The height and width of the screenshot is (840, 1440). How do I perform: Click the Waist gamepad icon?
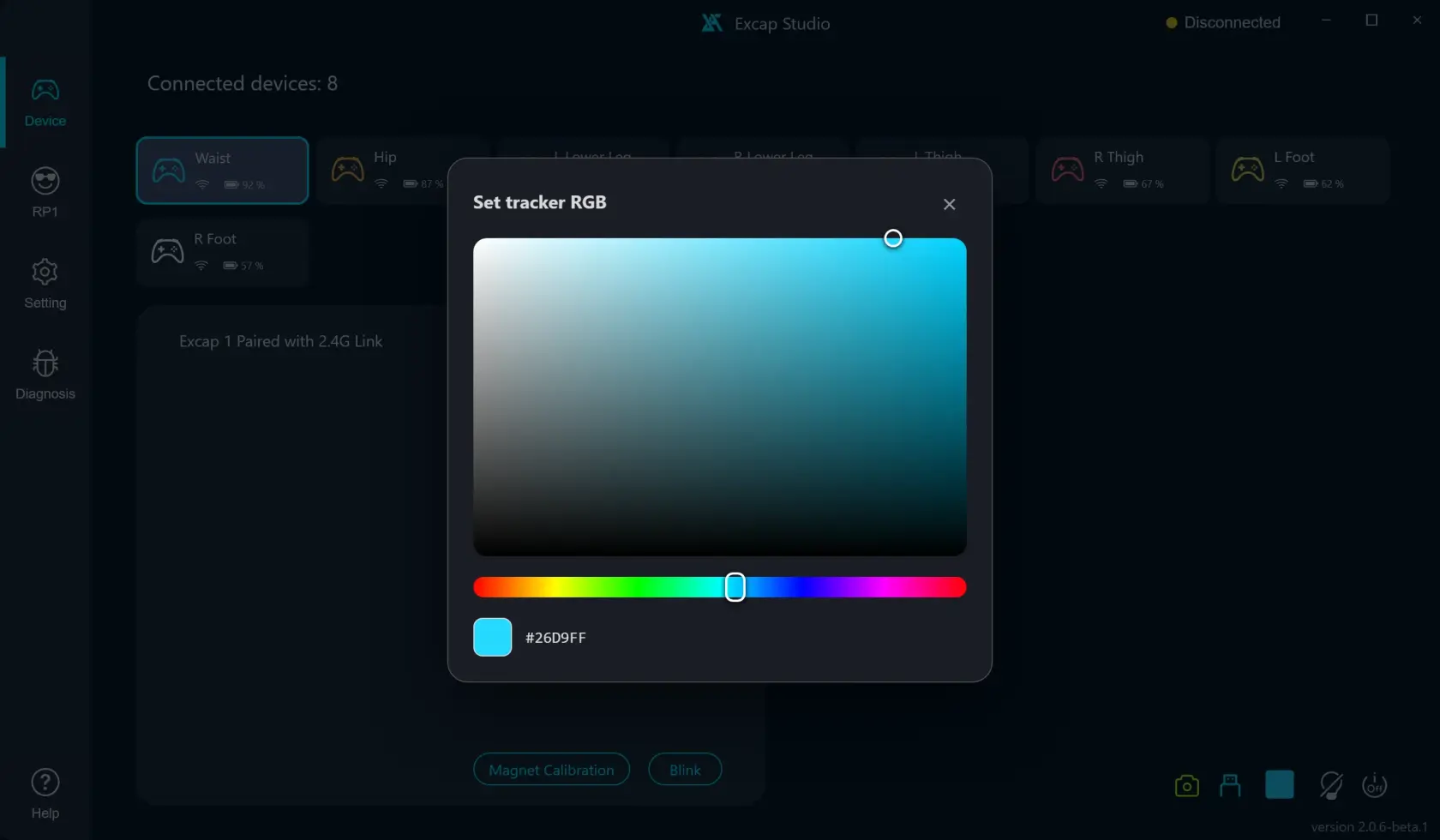click(x=168, y=171)
